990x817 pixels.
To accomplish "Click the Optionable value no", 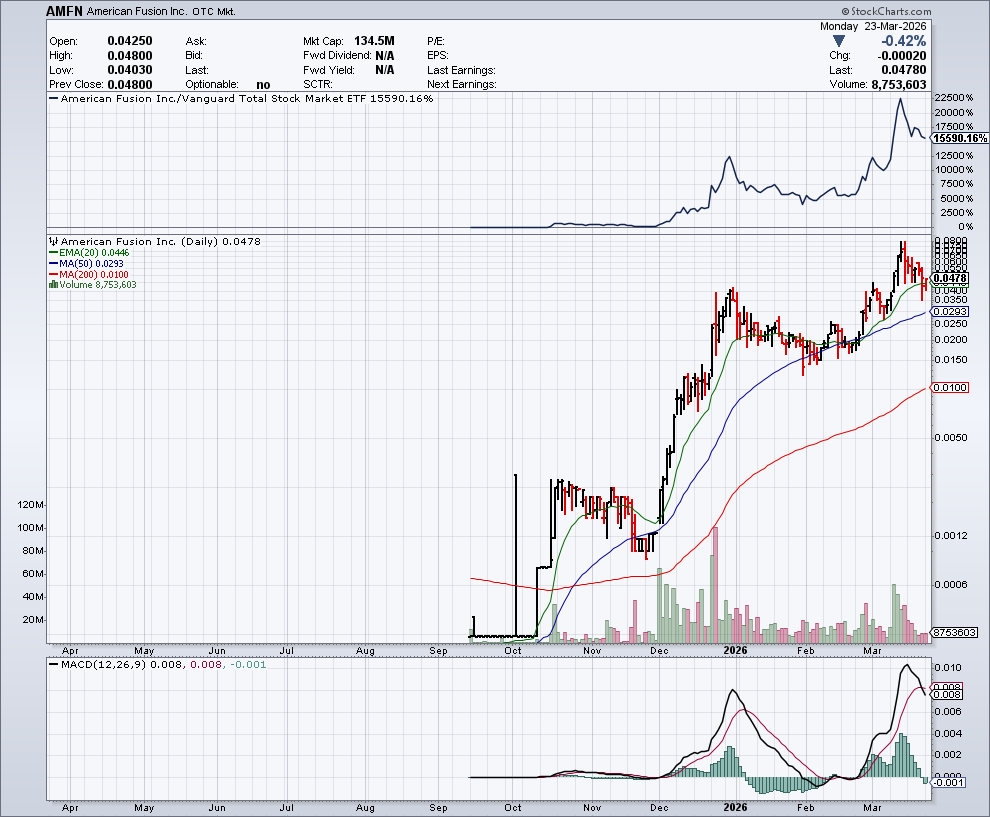I will pyautogui.click(x=263, y=85).
